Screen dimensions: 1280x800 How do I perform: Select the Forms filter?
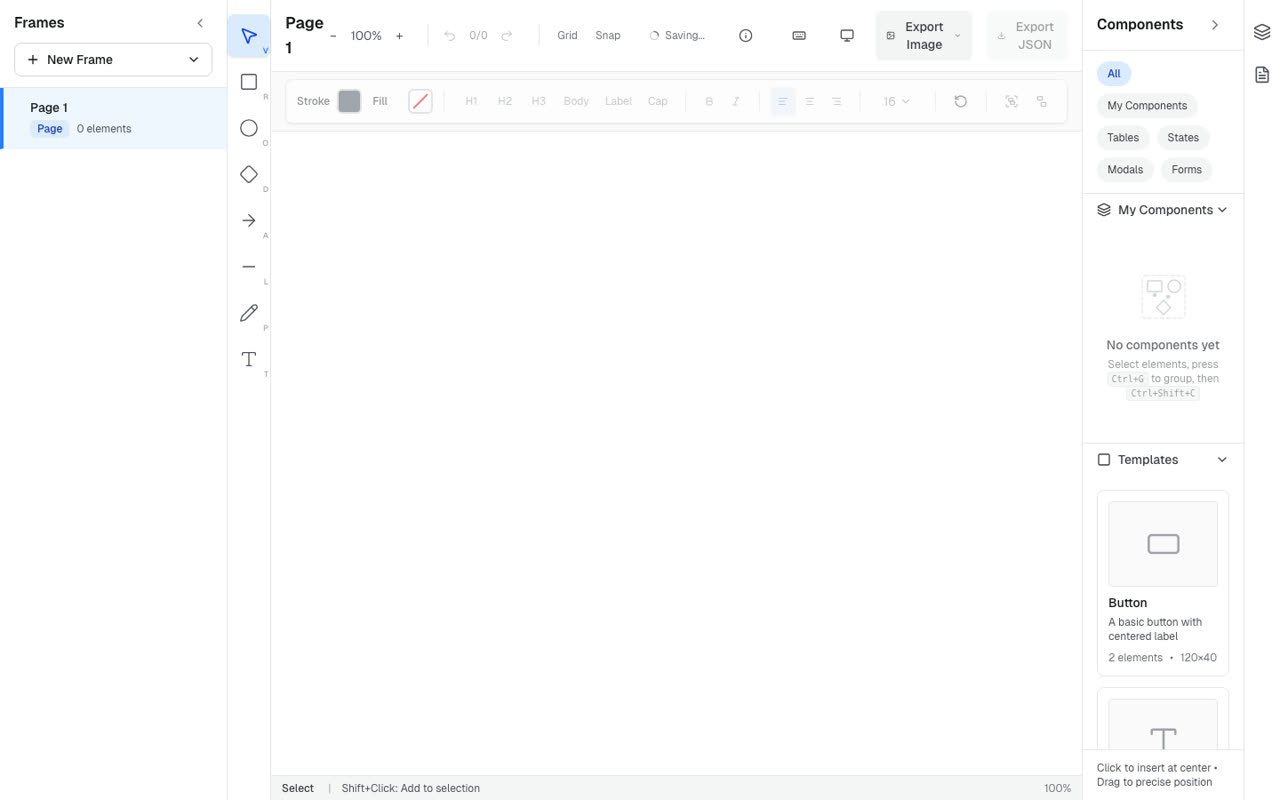(1187, 170)
